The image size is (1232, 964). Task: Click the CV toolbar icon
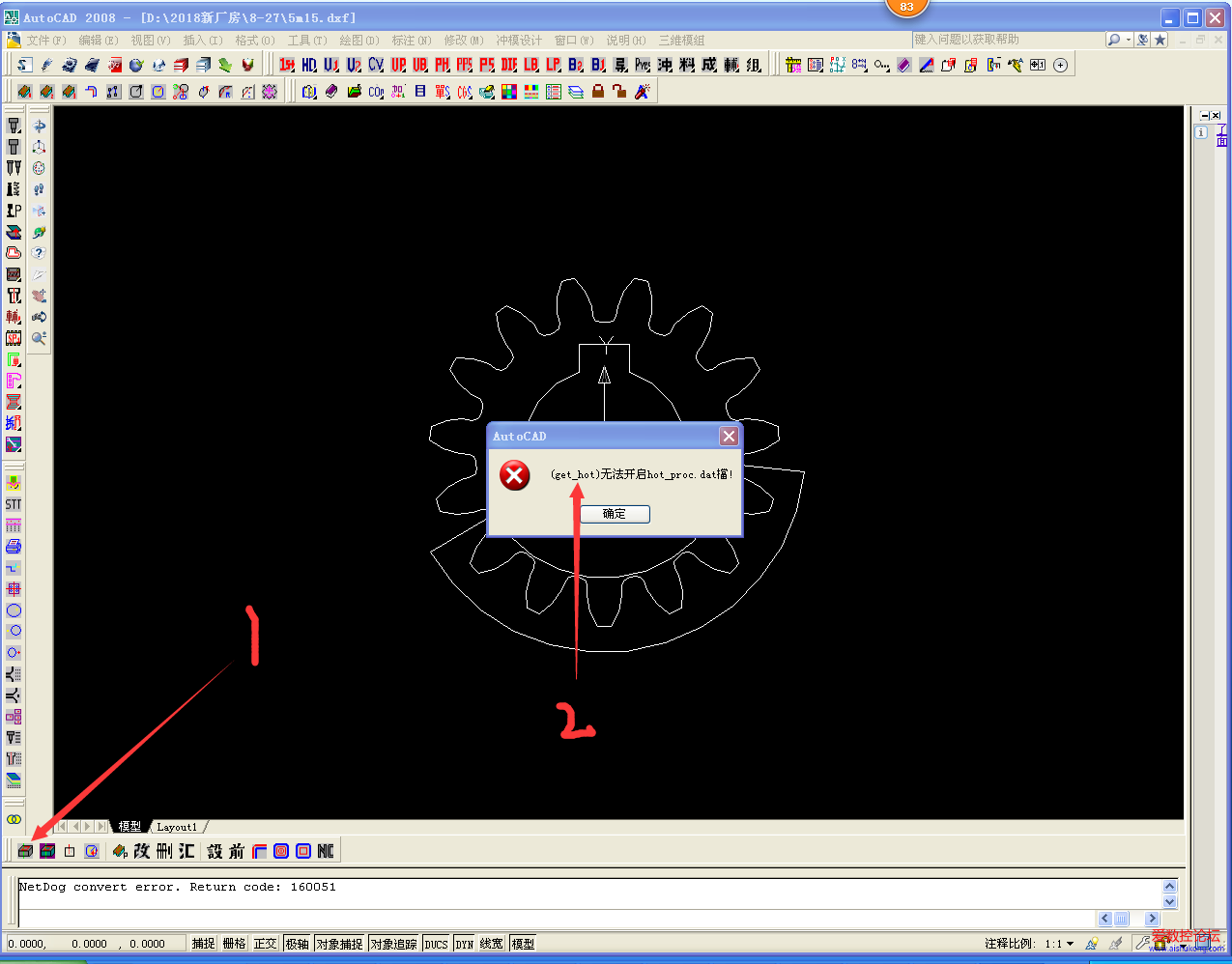376,65
